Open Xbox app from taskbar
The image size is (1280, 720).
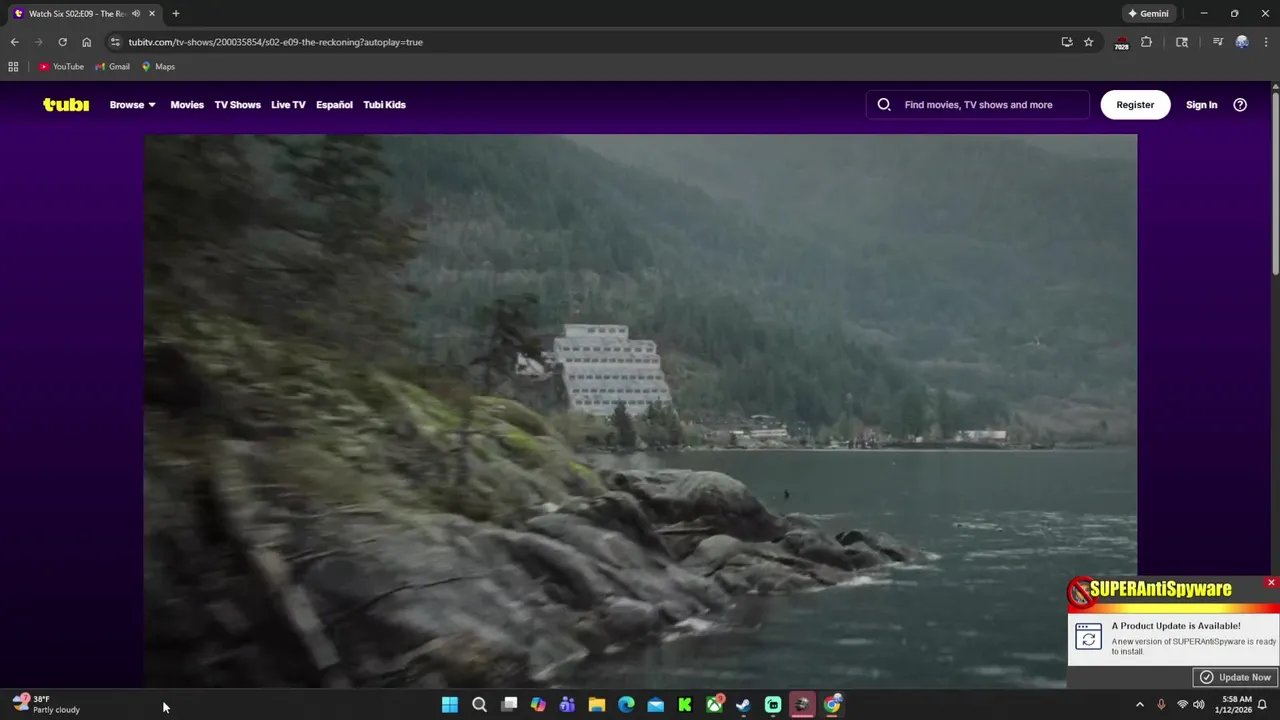pyautogui.click(x=714, y=705)
